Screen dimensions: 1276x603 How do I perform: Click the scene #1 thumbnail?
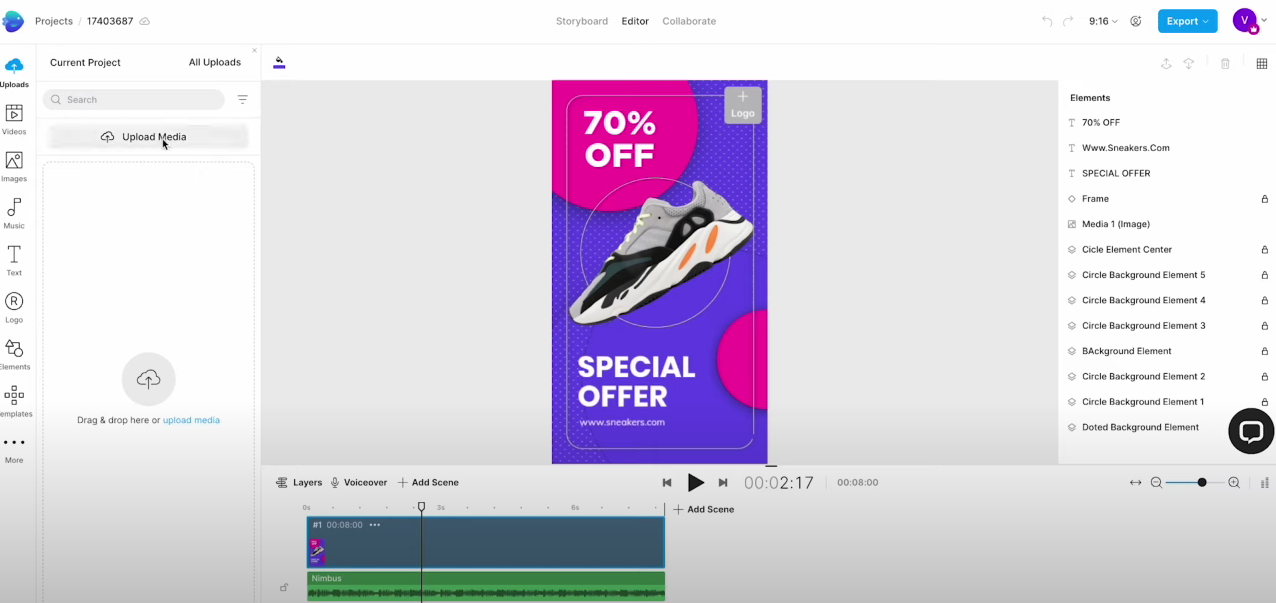(x=317, y=551)
